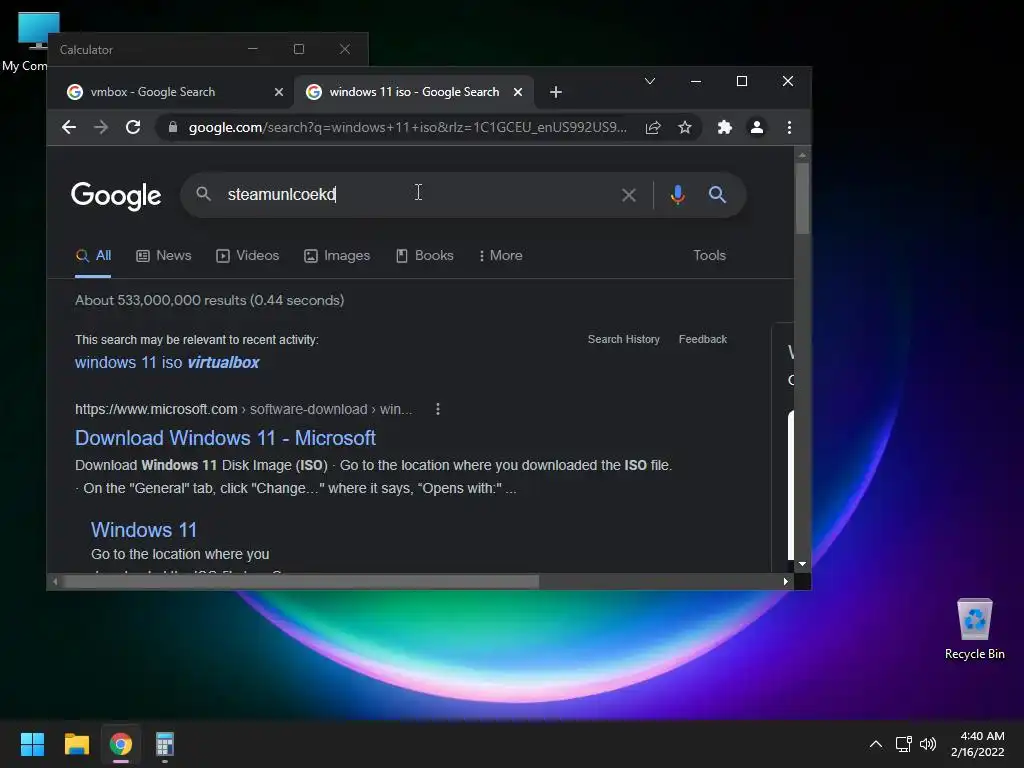Open network status tray icon
Screen dimensions: 1024x768
903,744
